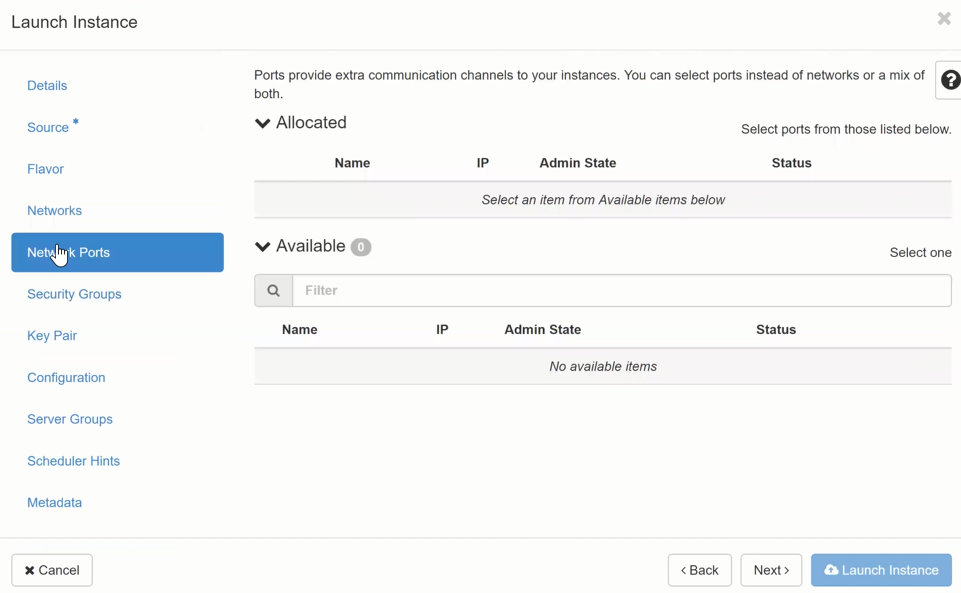
Task: Click into the Filter text field
Action: [620, 291]
